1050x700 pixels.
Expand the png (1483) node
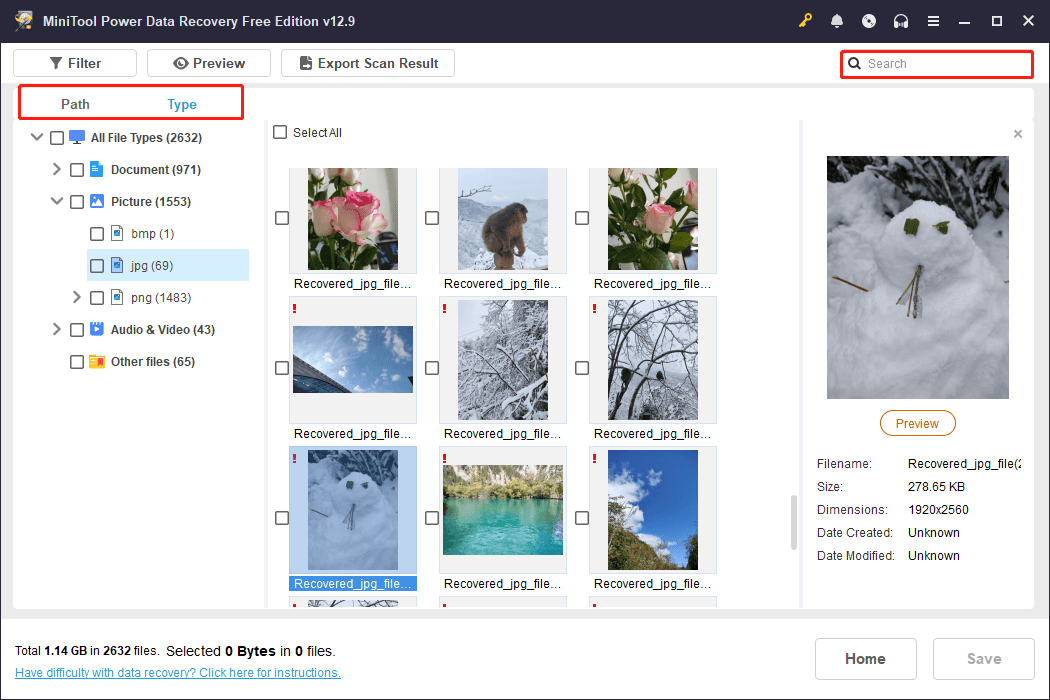76,297
